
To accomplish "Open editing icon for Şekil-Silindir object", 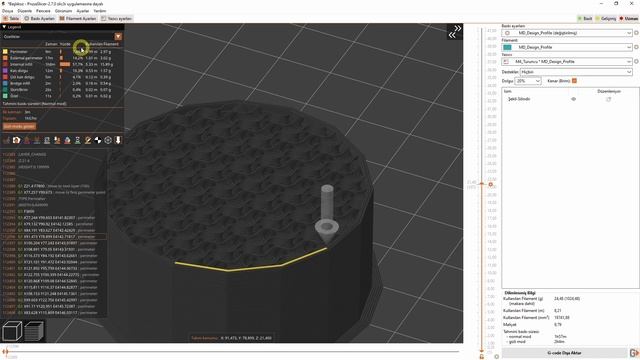I will pos(609,99).
